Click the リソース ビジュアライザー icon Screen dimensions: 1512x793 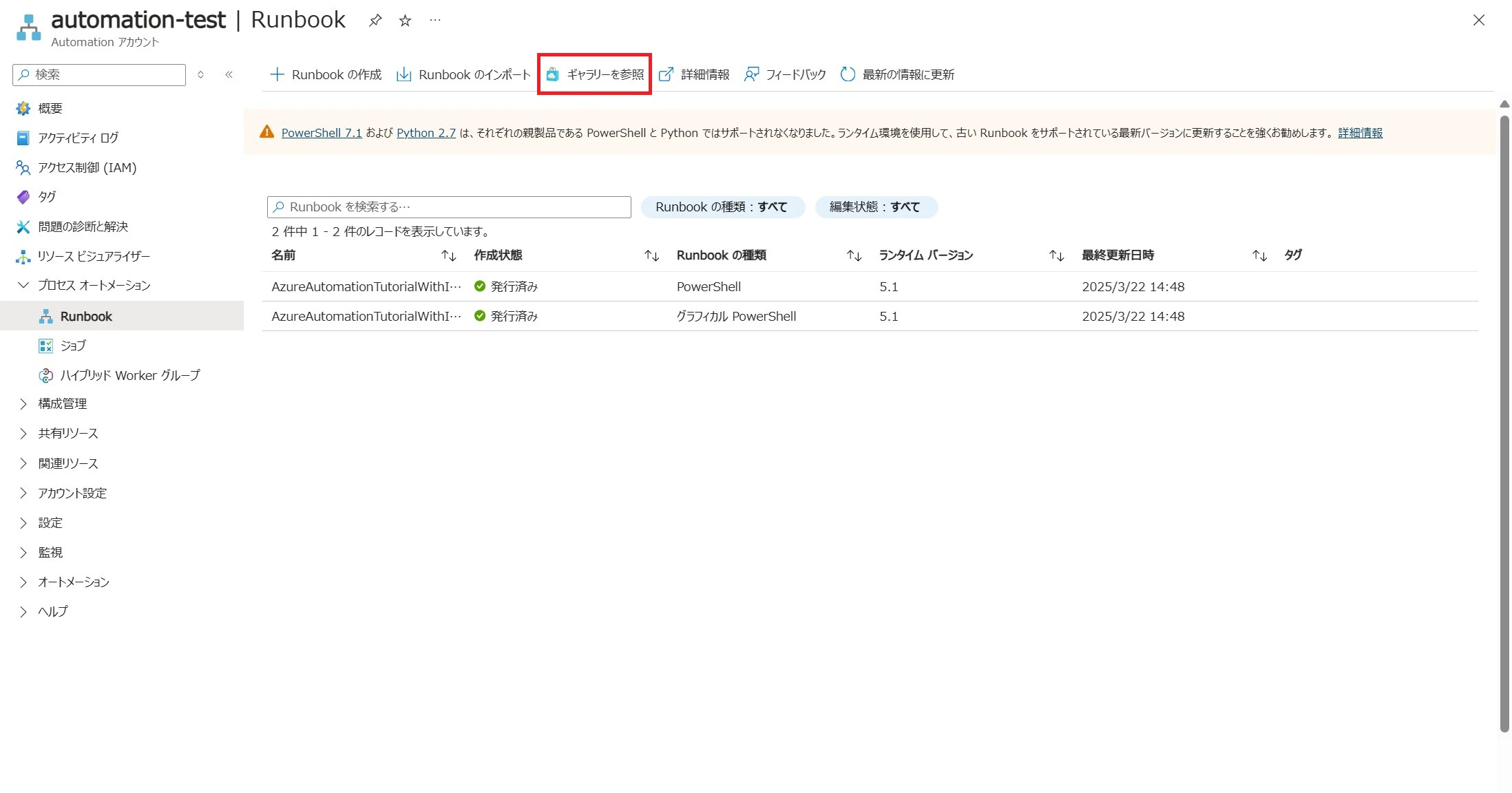point(23,256)
